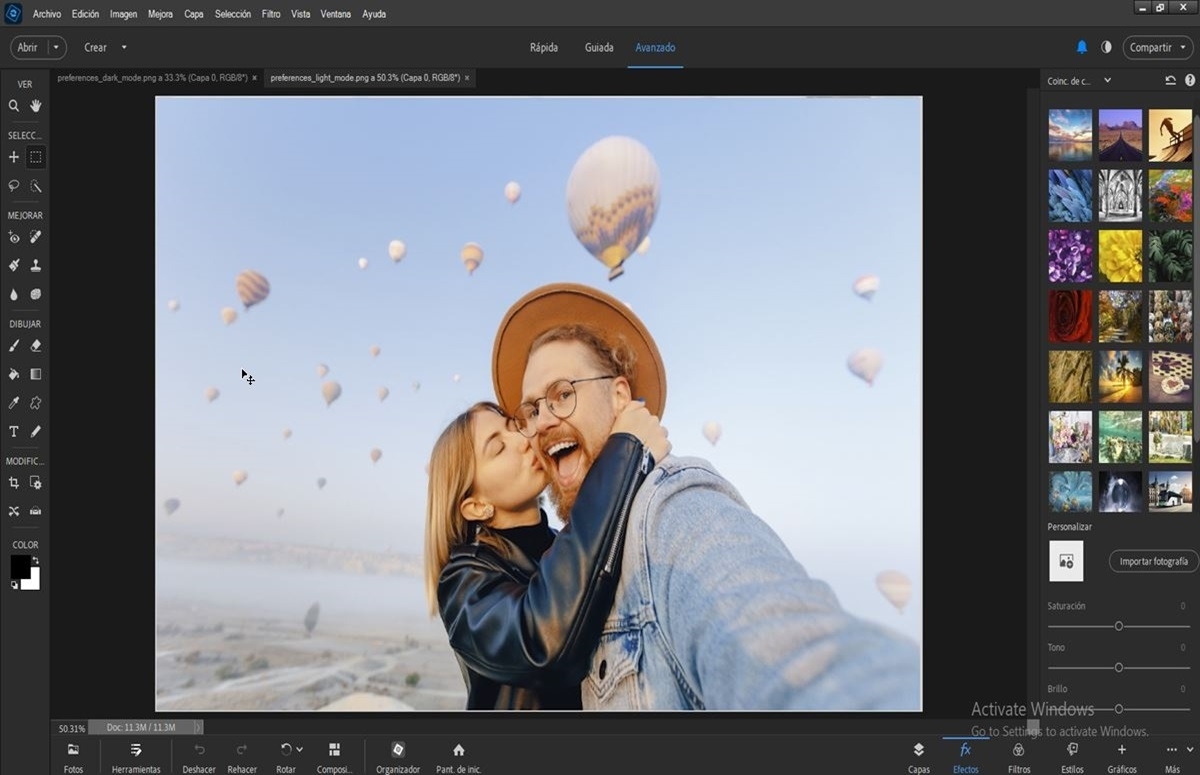This screenshot has width=1200, height=775.
Task: Click the notifications bell icon
Action: pyautogui.click(x=1081, y=47)
